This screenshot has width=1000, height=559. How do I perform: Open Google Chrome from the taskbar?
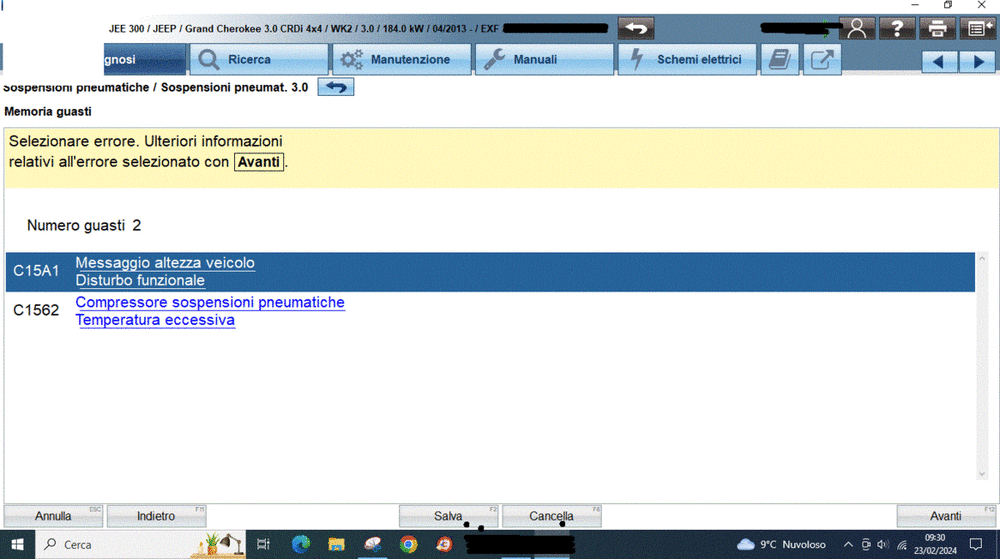(408, 544)
